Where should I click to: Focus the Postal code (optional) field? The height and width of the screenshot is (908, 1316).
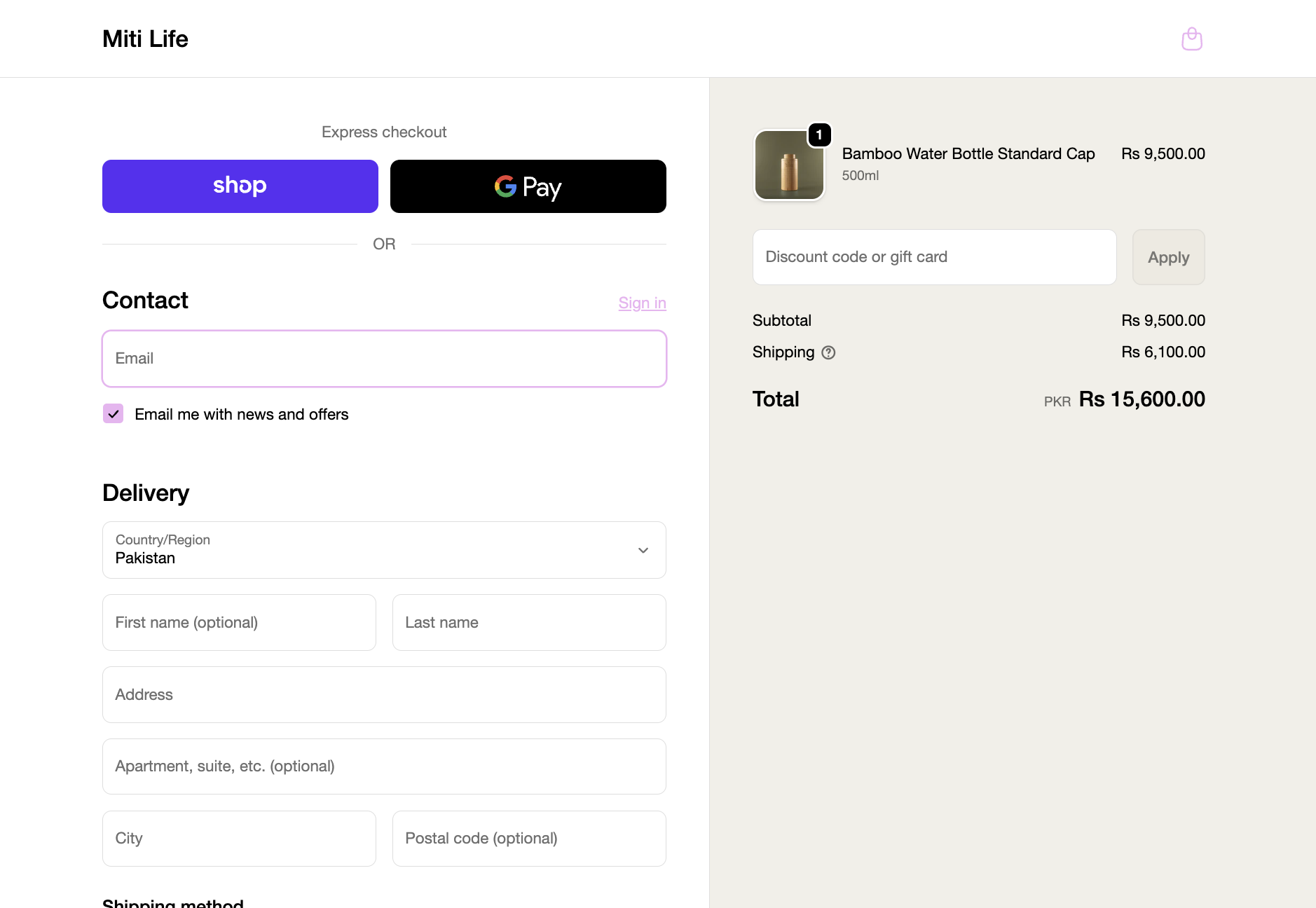click(x=528, y=839)
